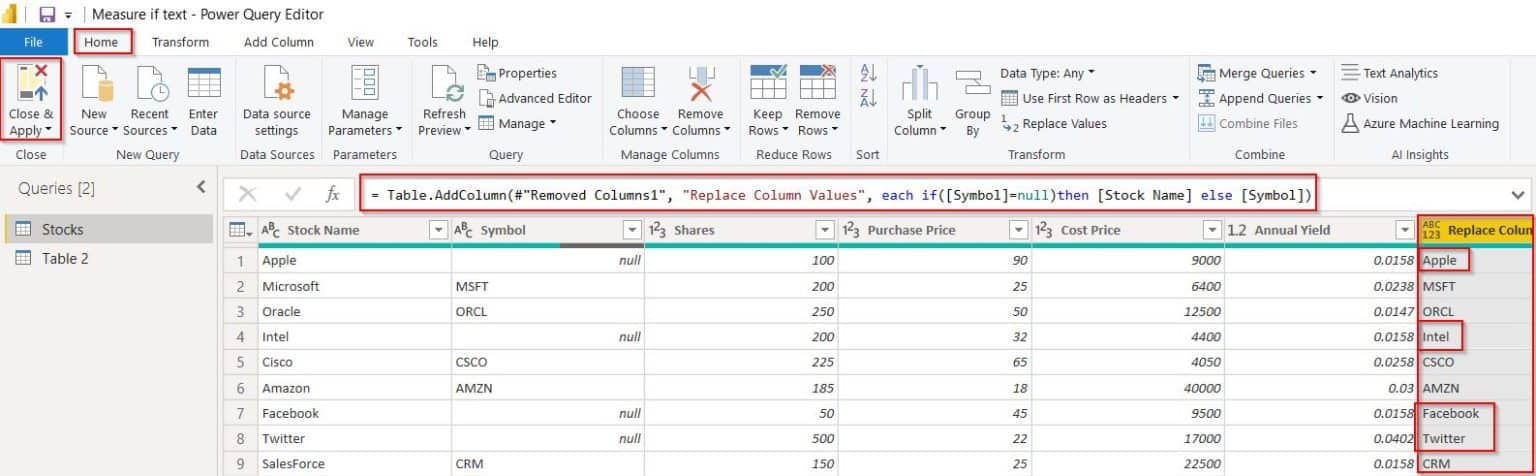Click the Amazon stock name cell

pos(354,388)
